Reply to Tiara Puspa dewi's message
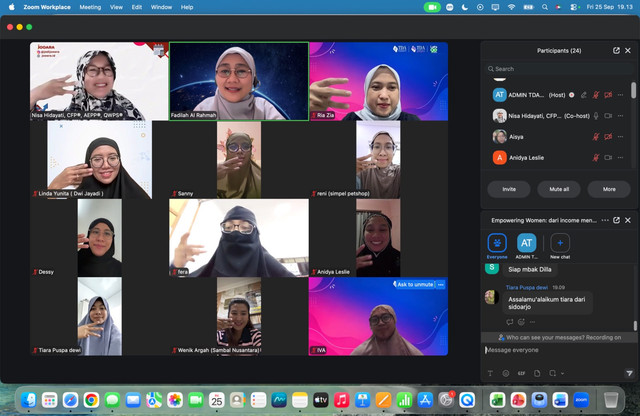The image size is (640, 416). [x=510, y=322]
